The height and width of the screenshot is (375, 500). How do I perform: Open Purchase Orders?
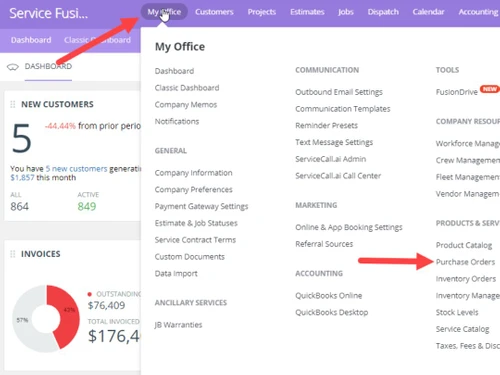click(465, 262)
